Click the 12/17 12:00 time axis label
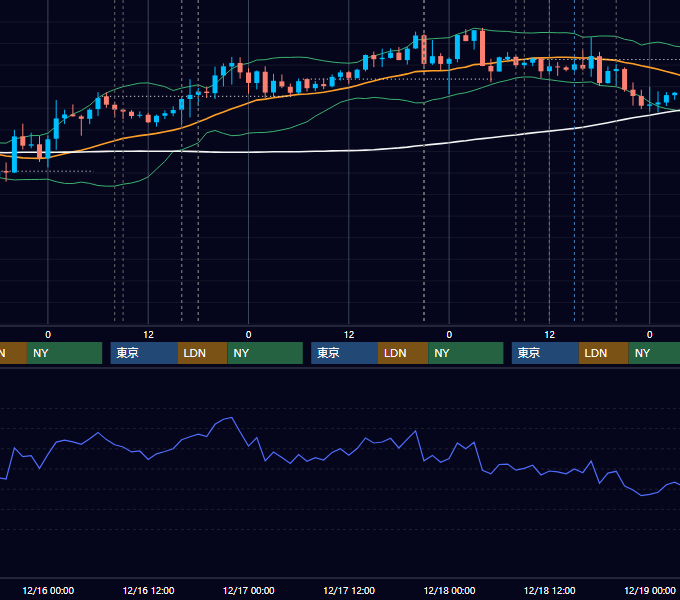Image resolution: width=680 pixels, height=600 pixels. tap(349, 590)
